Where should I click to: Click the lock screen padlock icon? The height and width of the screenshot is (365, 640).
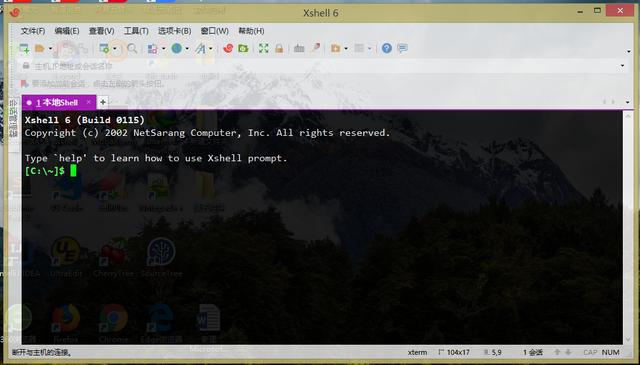tap(279, 49)
